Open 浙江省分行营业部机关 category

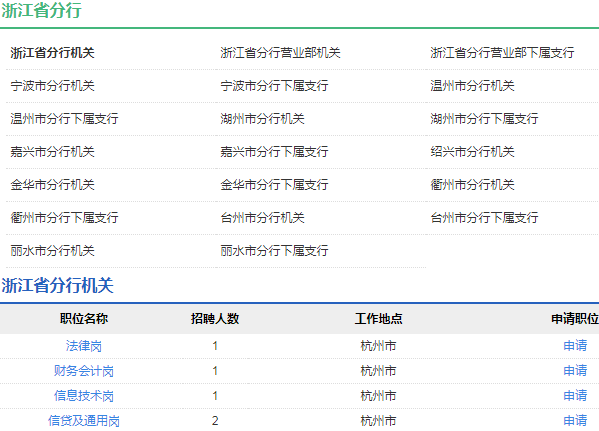[280, 53]
